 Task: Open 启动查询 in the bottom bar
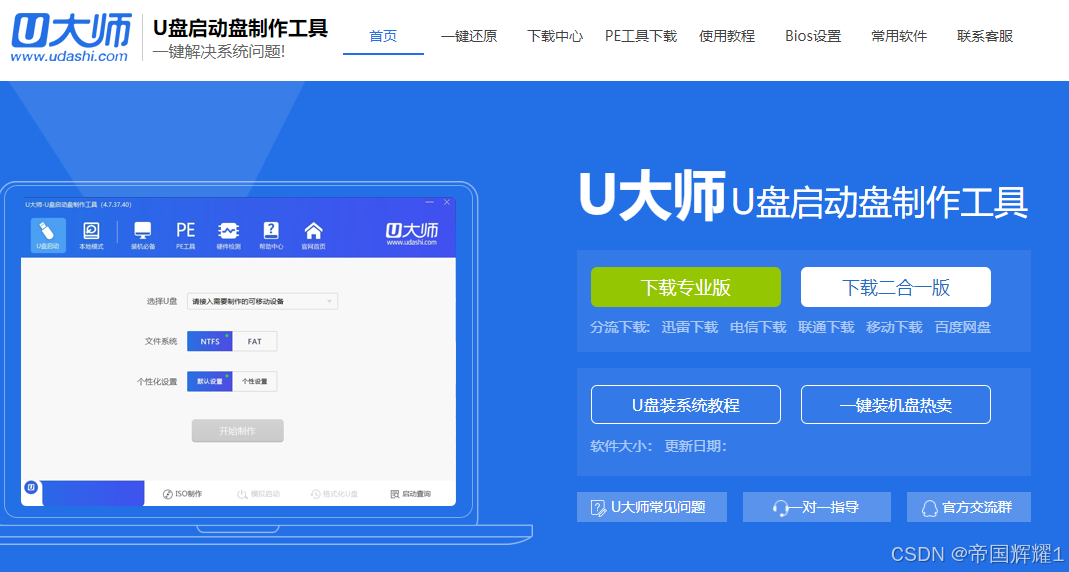(x=410, y=494)
